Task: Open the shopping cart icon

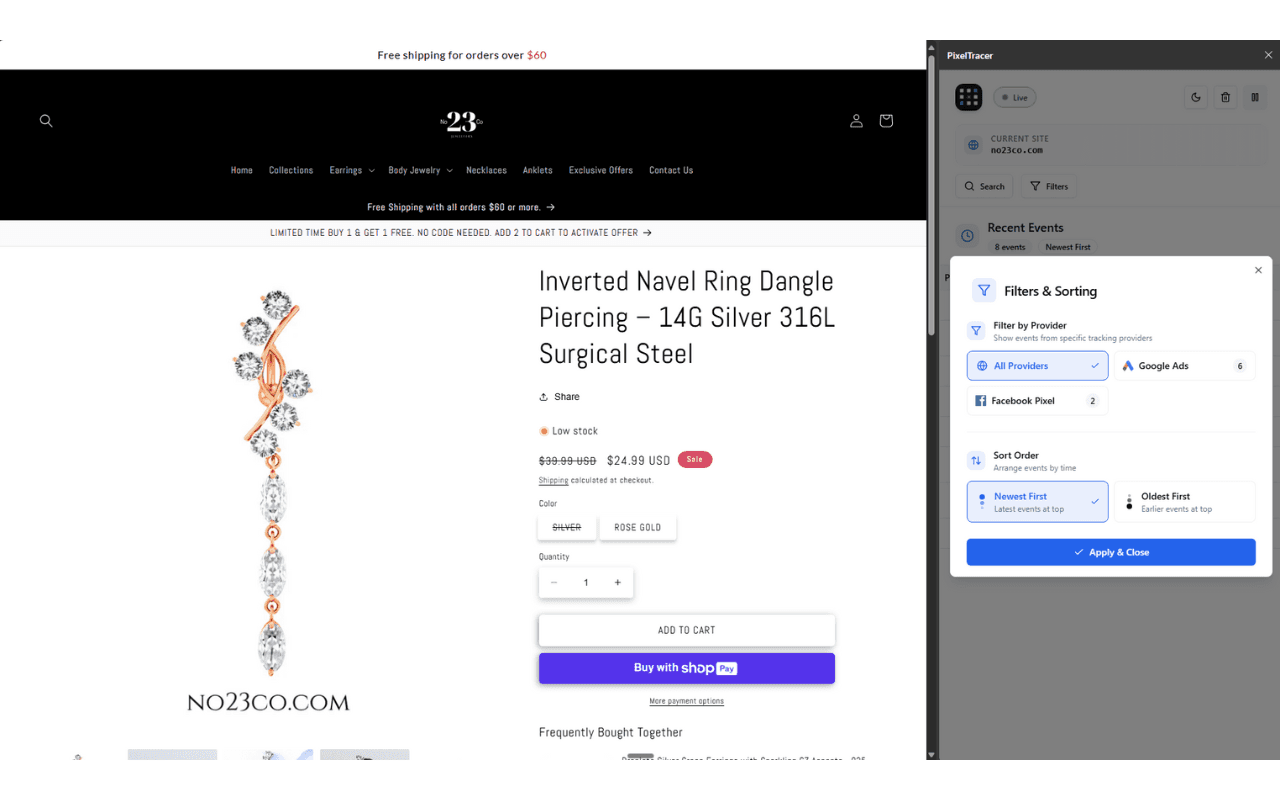Action: (886, 121)
